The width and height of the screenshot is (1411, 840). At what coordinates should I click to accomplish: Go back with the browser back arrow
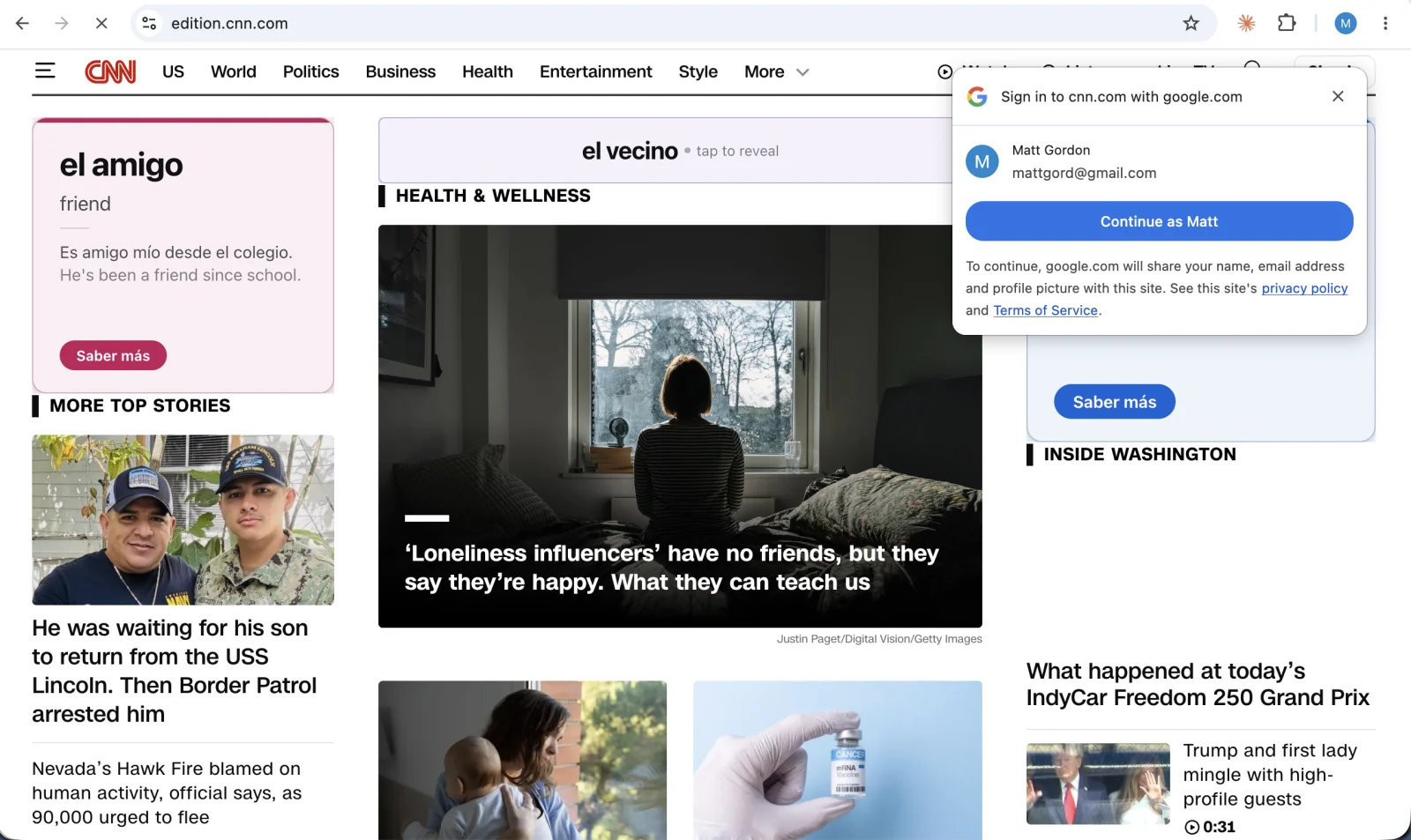23,24
